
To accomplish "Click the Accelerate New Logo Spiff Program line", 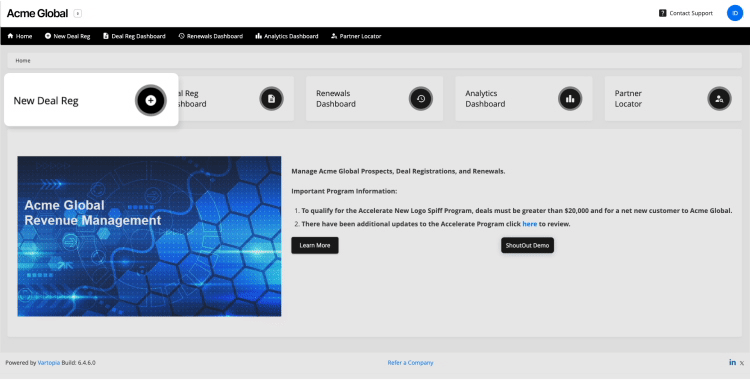I will pyautogui.click(x=517, y=211).
